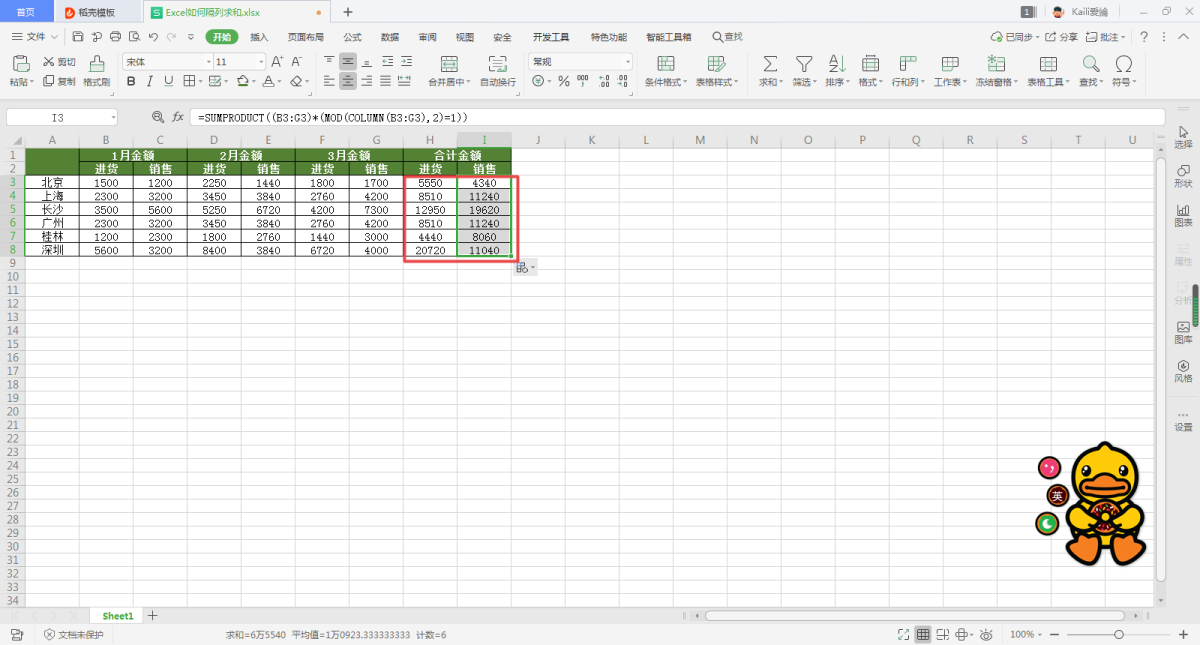This screenshot has height=645, width=1200.
Task: Toggle italic formatting
Action: (x=150, y=81)
